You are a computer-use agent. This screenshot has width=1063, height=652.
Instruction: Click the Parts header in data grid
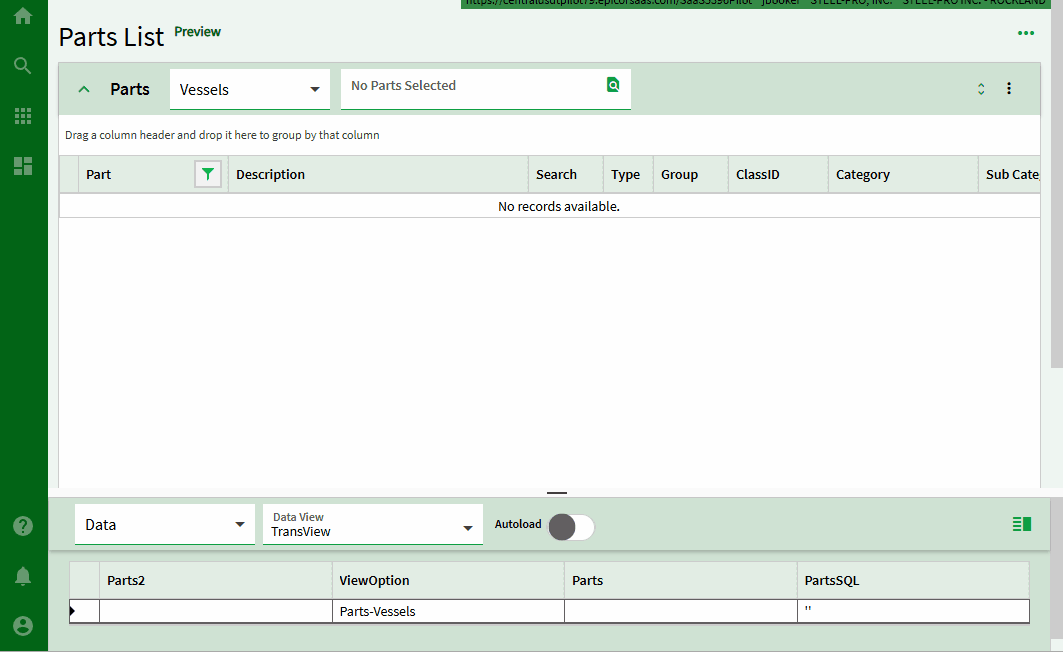(681, 581)
